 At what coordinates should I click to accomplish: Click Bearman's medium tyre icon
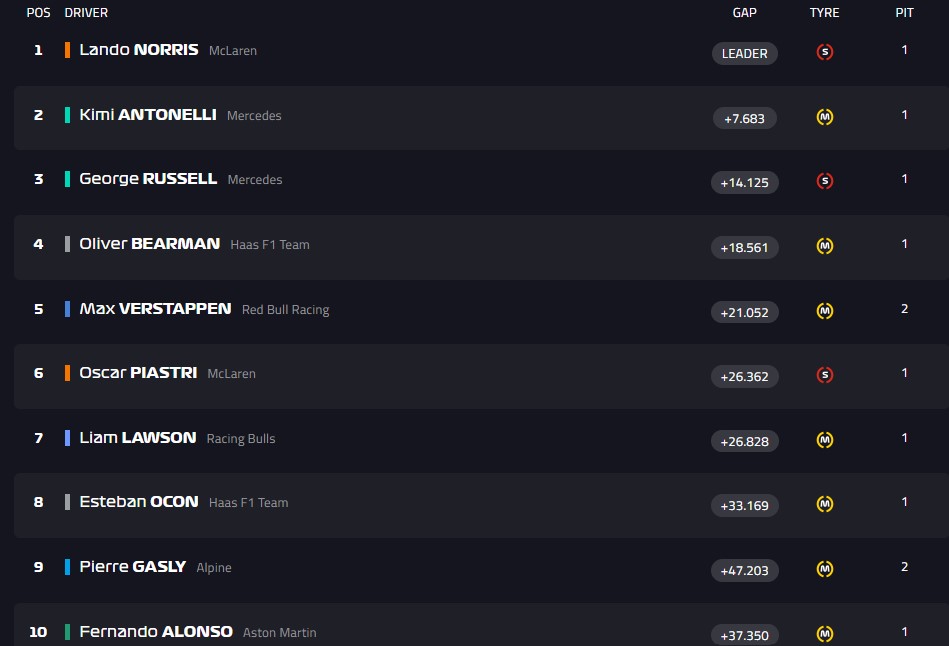pos(825,246)
